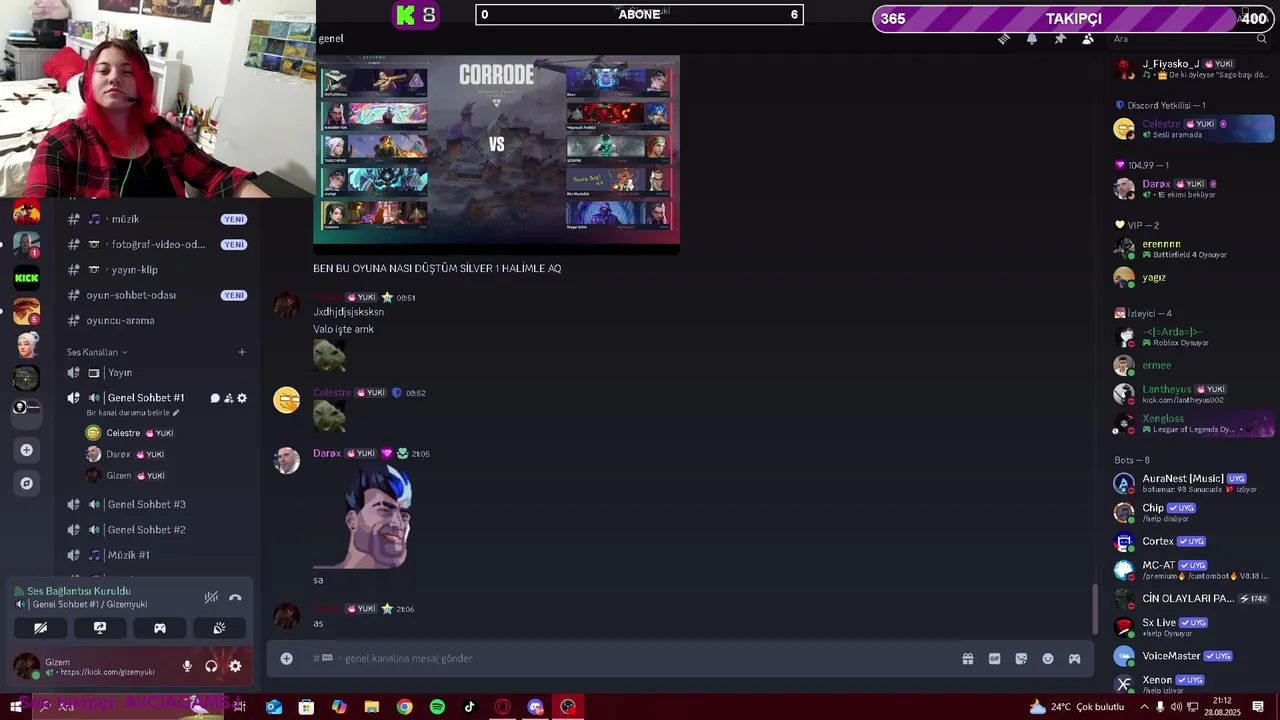Open AuraNest [Music] bot profile
The height and width of the screenshot is (720, 1280).
coord(1192,484)
